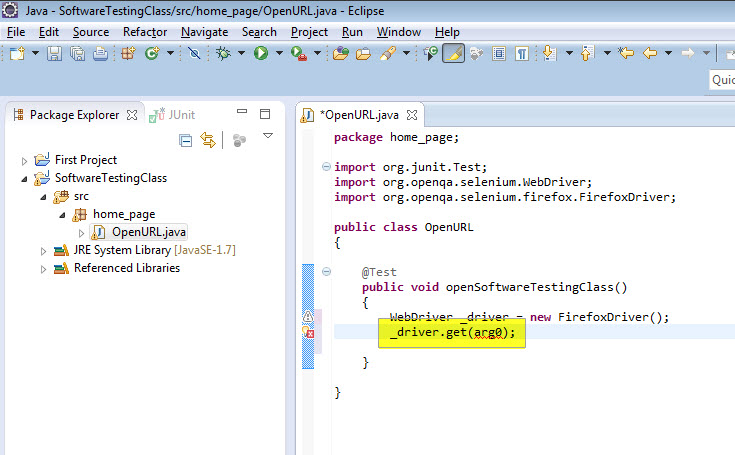735x455 pixels.
Task: Toggle Link with Editor icon
Action: click(208, 140)
